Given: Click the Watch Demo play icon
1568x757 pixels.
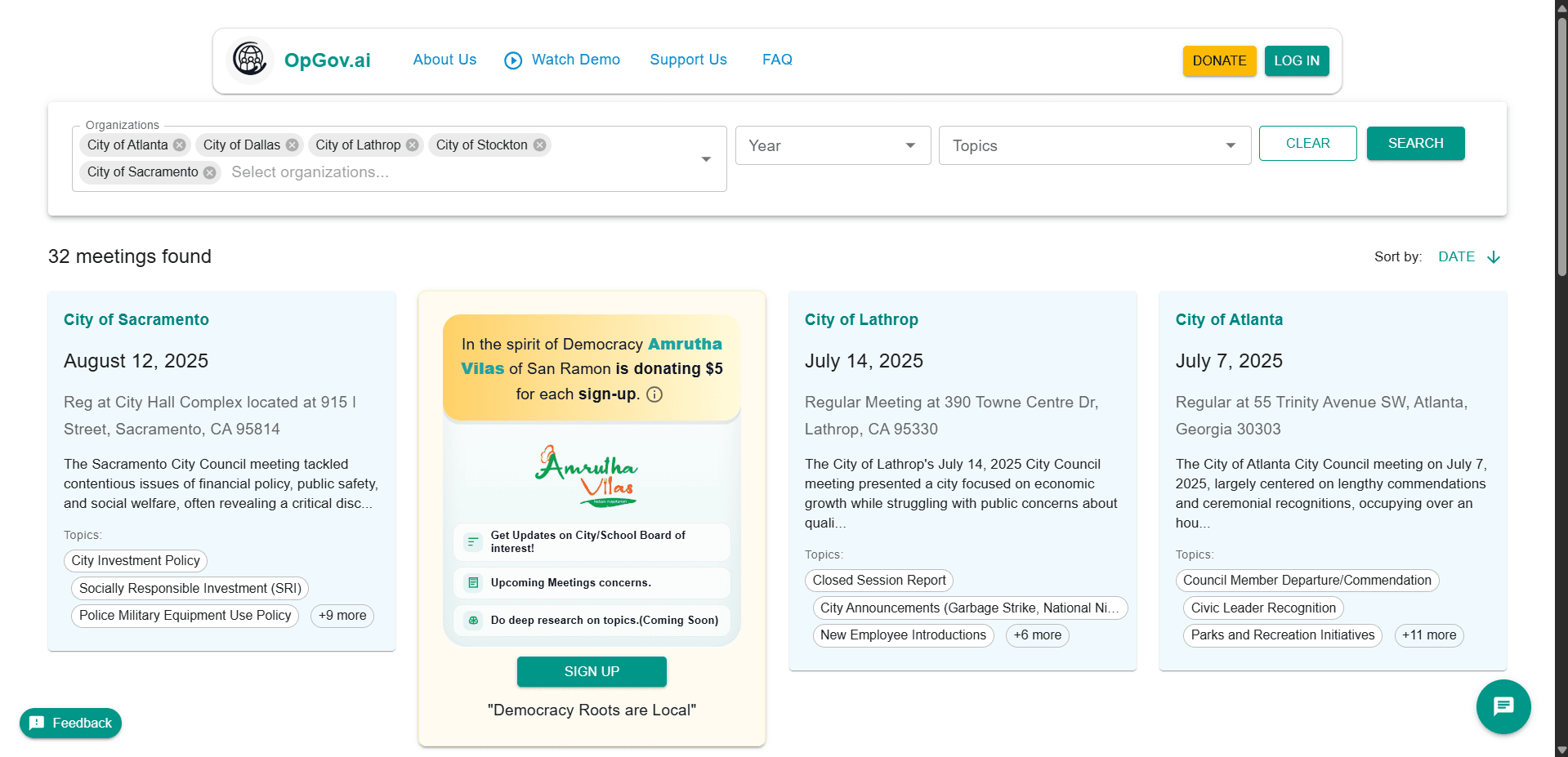Looking at the screenshot, I should (513, 60).
